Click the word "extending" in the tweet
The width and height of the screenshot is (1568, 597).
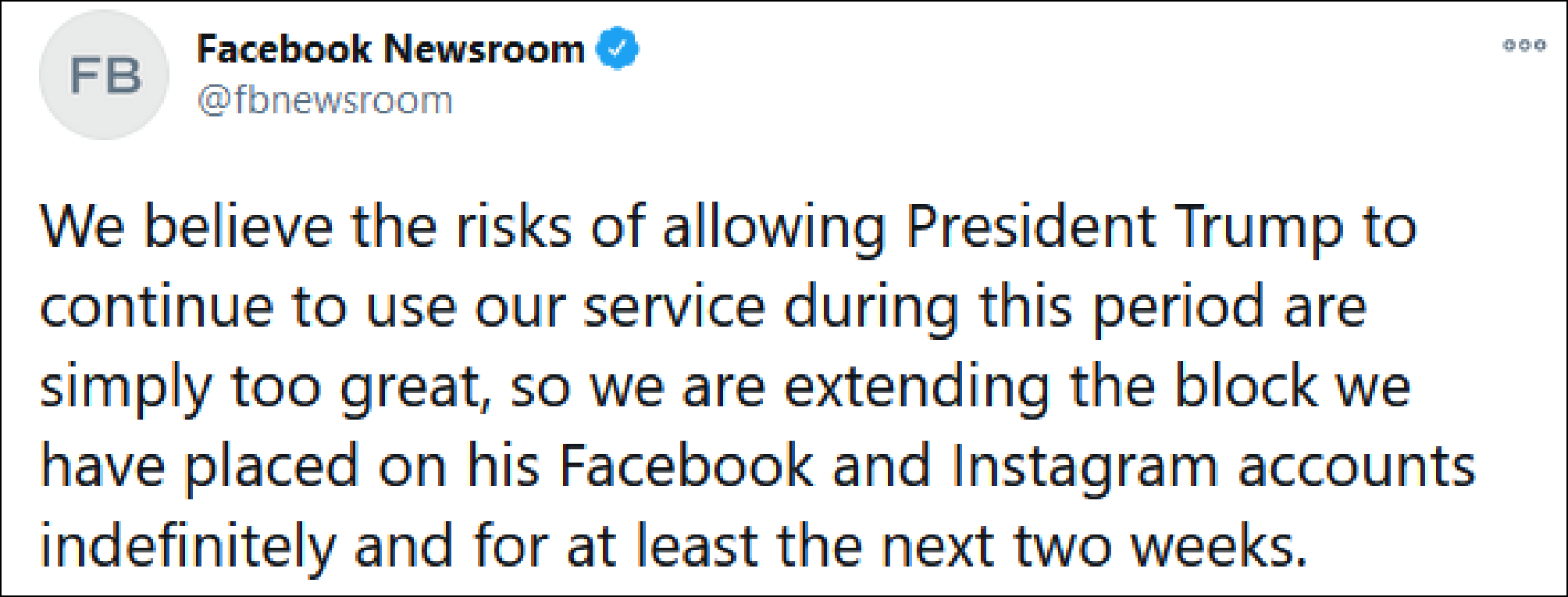point(917,387)
